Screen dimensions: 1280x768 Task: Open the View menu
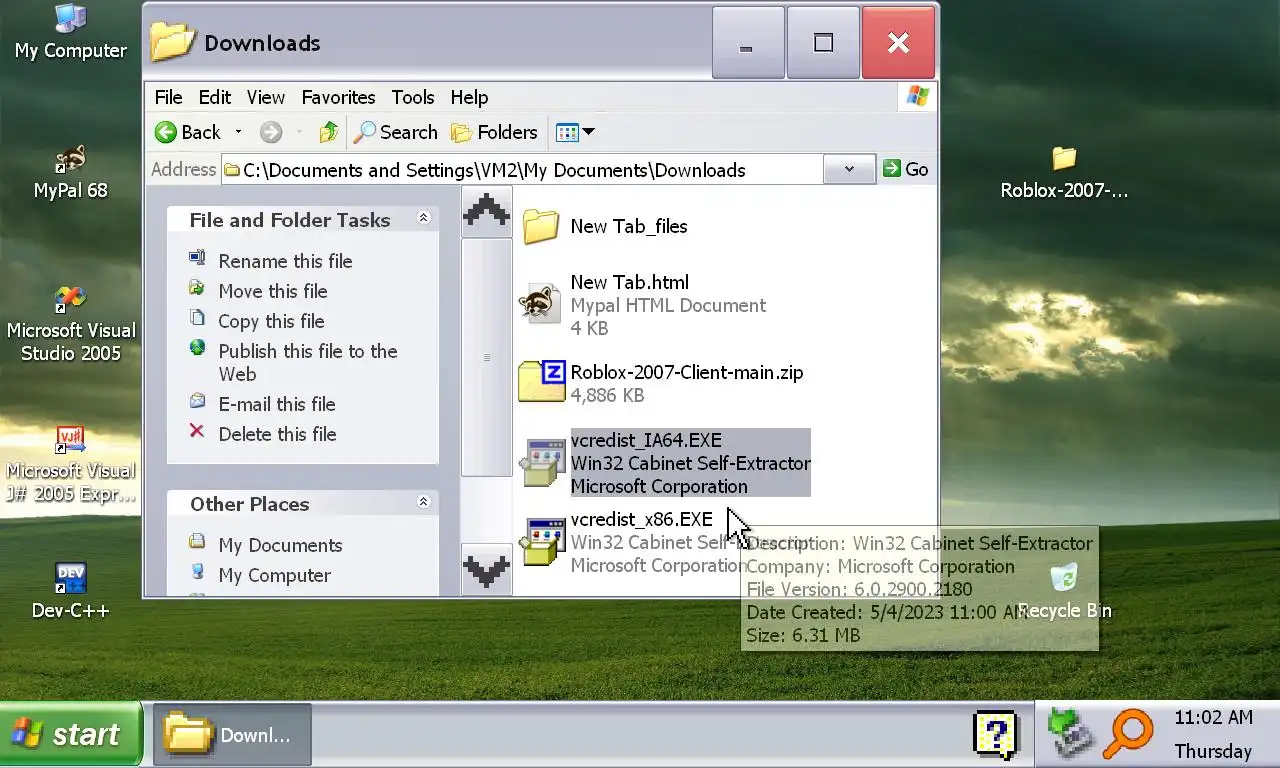pyautogui.click(x=266, y=97)
